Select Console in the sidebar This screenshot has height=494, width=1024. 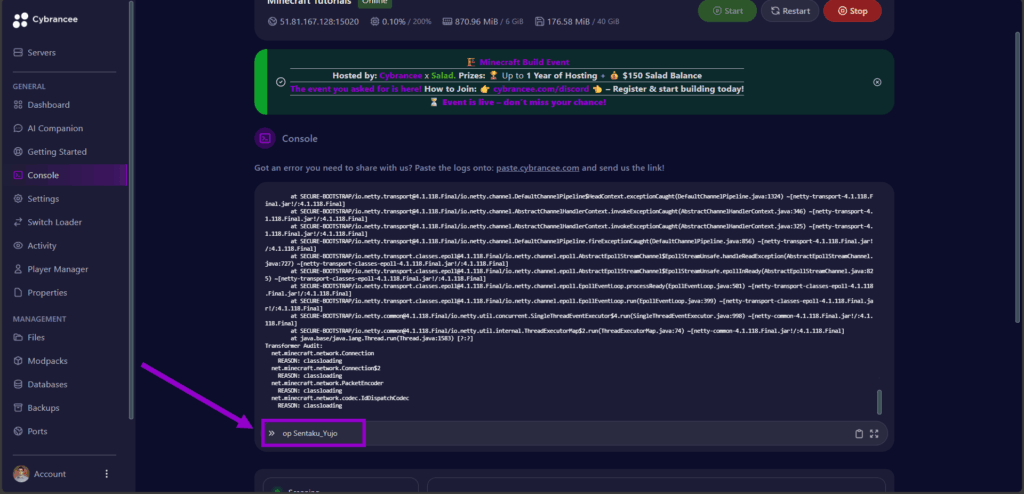point(43,175)
